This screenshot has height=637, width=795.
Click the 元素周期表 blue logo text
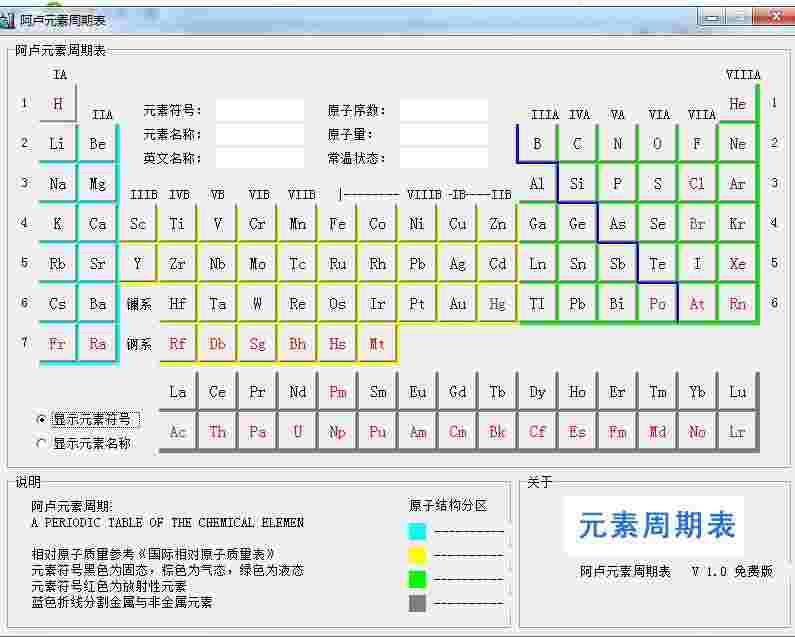657,525
